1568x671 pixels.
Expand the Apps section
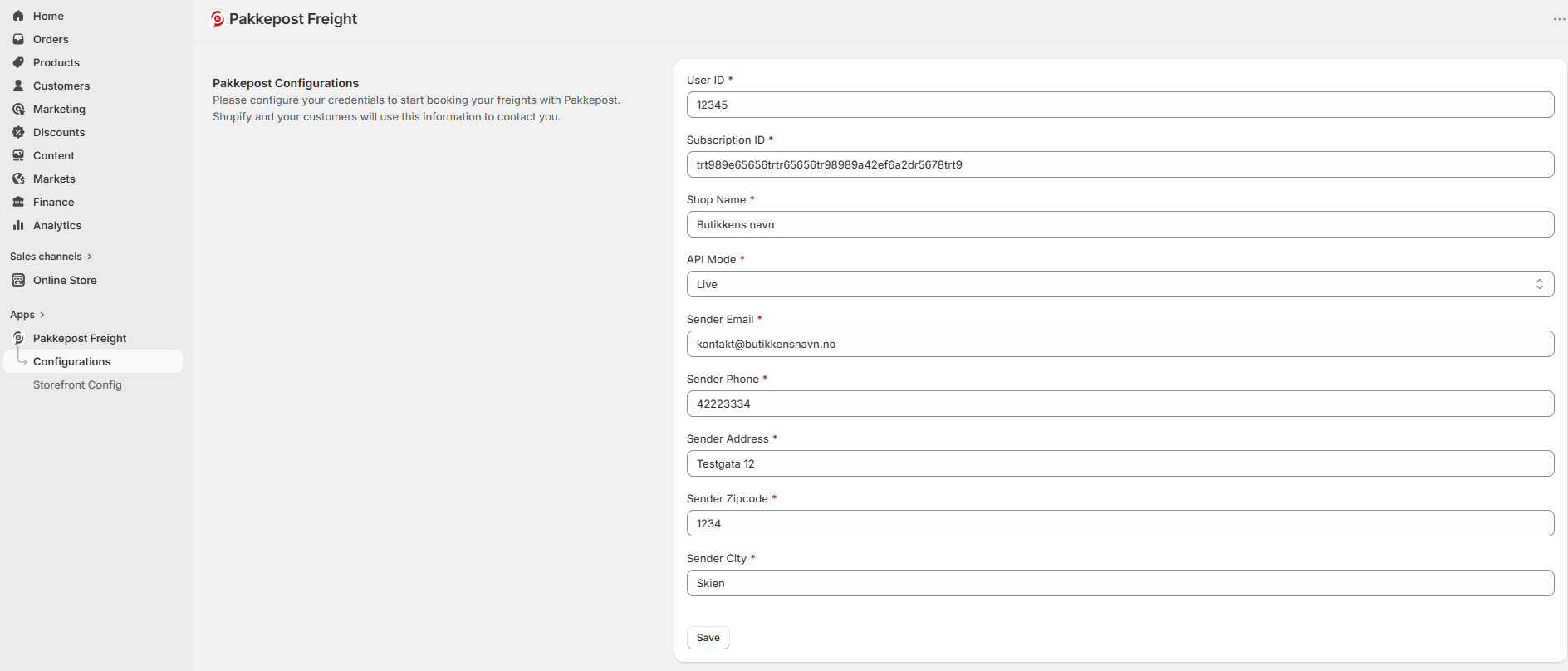click(x=27, y=315)
